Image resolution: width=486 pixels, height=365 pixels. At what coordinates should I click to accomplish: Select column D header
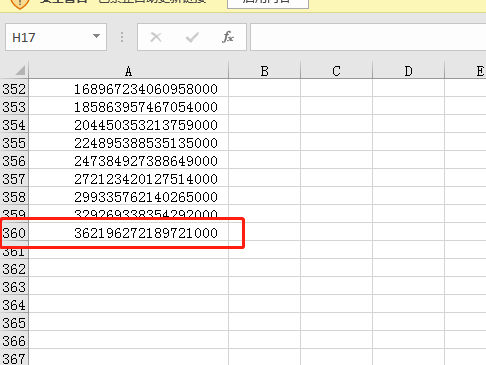pyautogui.click(x=408, y=71)
